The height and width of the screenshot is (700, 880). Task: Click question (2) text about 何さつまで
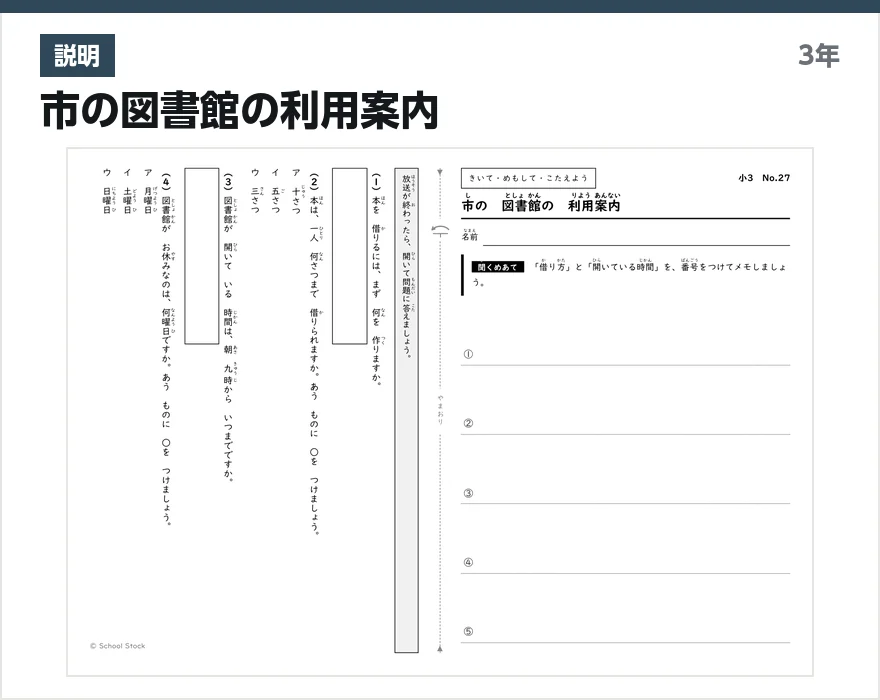(x=315, y=354)
